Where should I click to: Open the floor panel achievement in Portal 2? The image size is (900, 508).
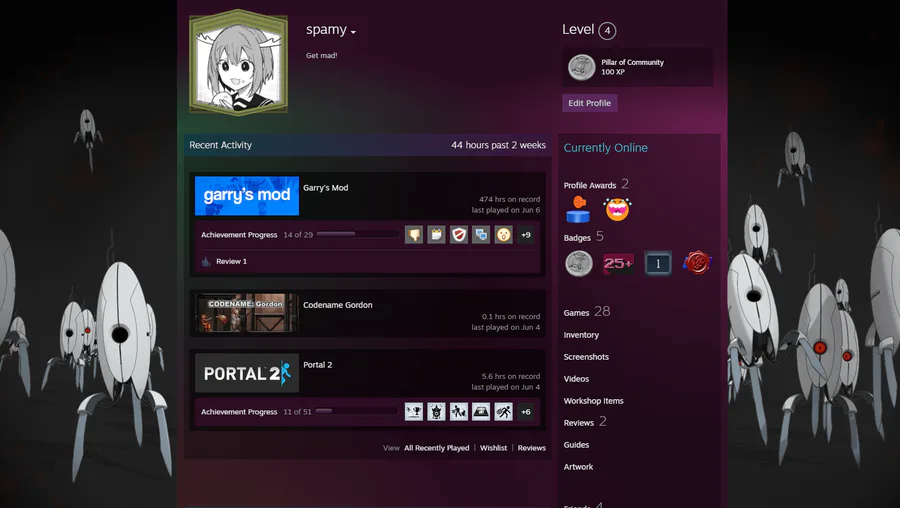pyautogui.click(x=481, y=412)
